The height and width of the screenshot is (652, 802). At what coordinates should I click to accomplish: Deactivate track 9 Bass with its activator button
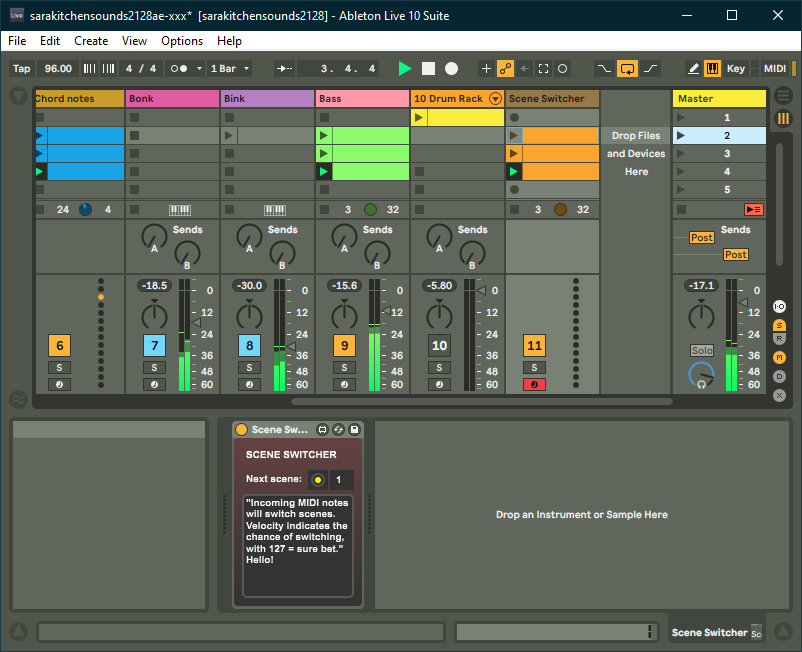point(344,346)
